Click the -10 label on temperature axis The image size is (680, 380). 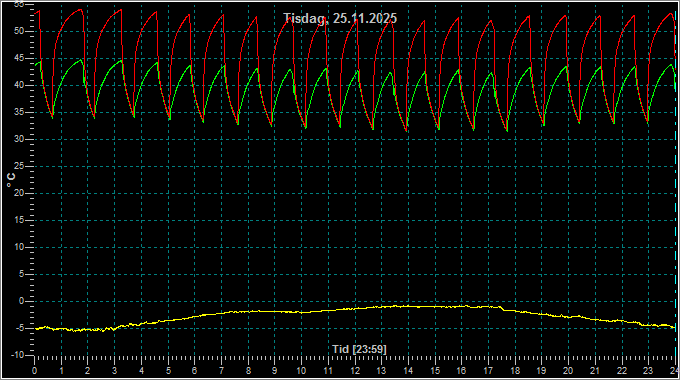coord(17,355)
